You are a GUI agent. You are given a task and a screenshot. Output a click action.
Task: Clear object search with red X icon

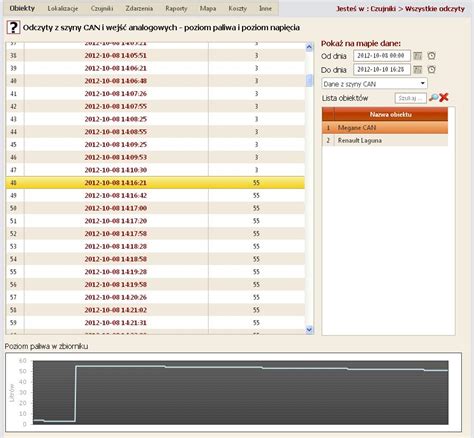[x=444, y=97]
